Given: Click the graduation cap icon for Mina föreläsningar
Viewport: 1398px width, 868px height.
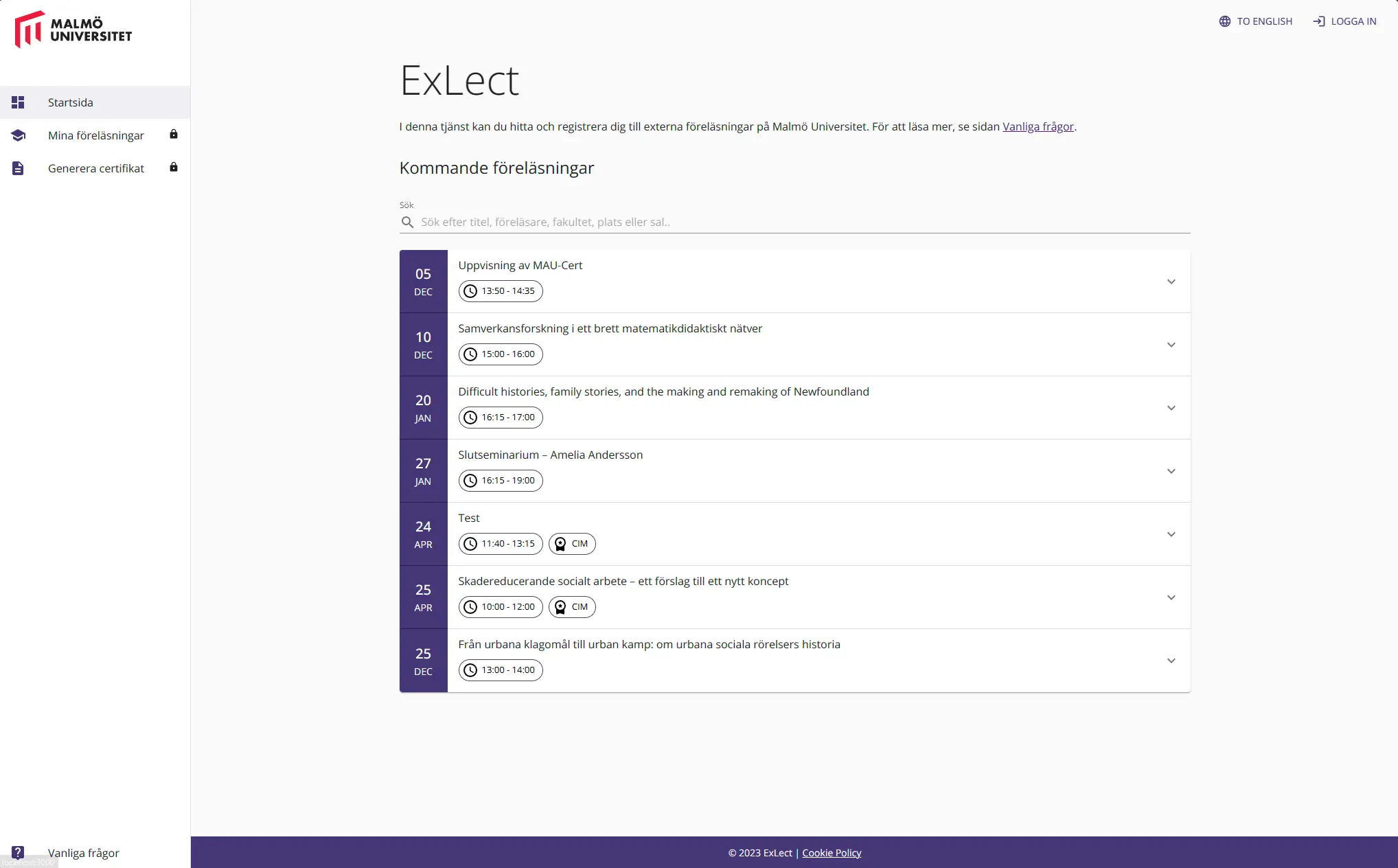Looking at the screenshot, I should click(x=18, y=135).
